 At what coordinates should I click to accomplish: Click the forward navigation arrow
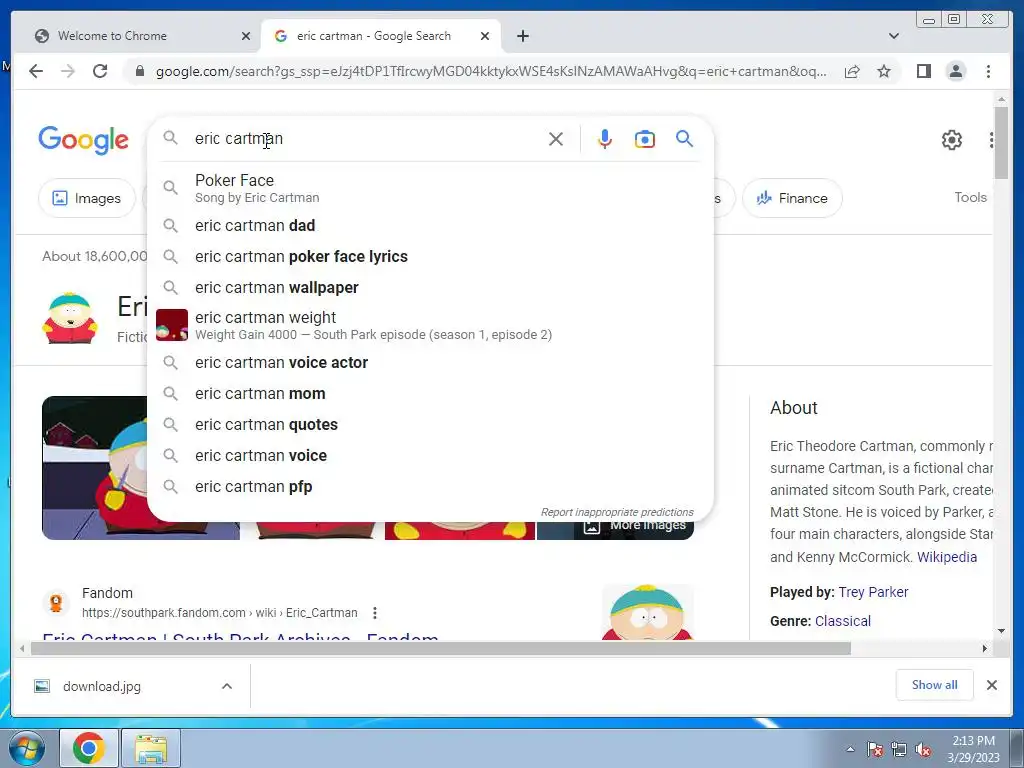pos(68,71)
